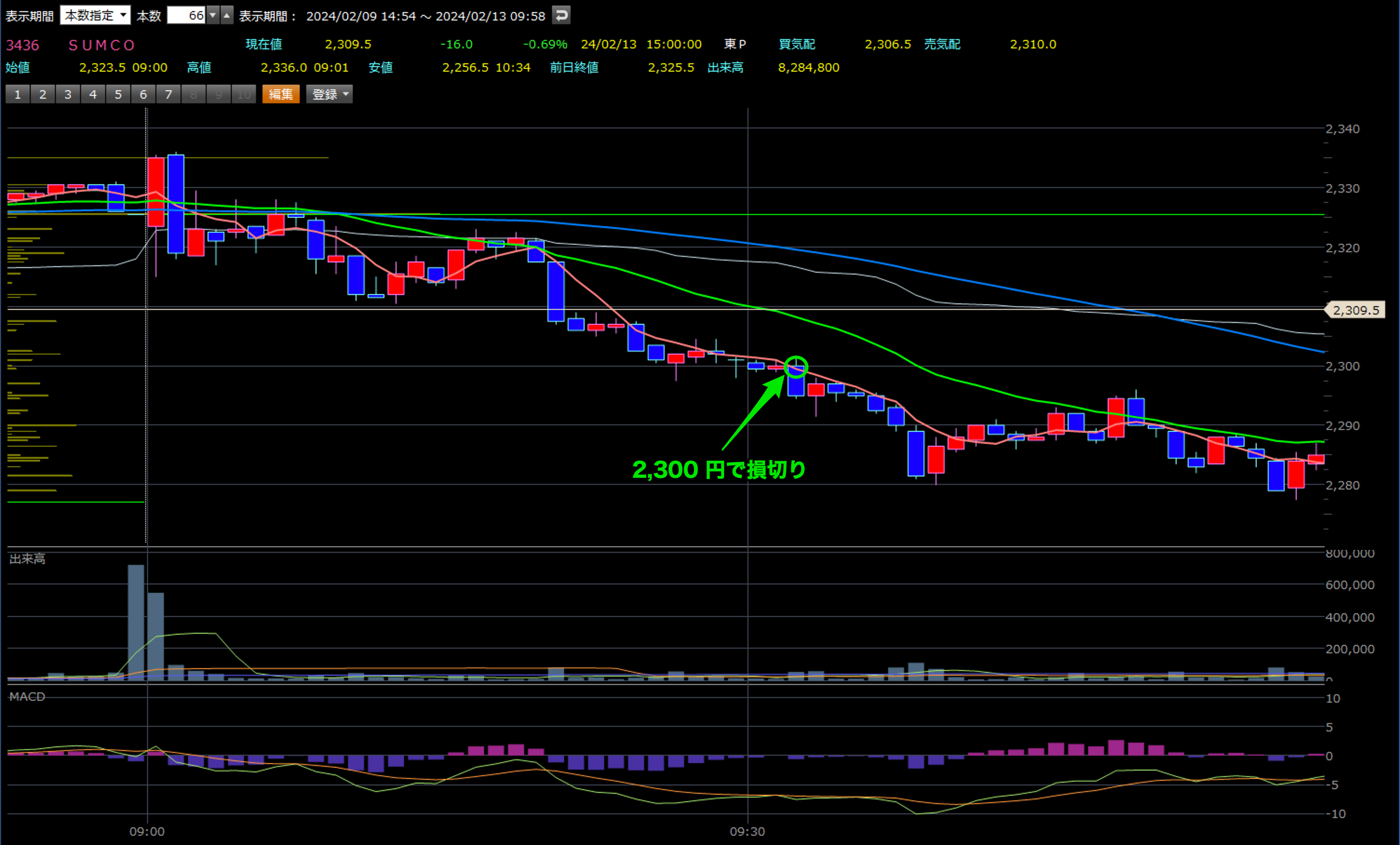1400x845 pixels.
Task: Click the green circled stop-loss candle marker
Action: (796, 368)
